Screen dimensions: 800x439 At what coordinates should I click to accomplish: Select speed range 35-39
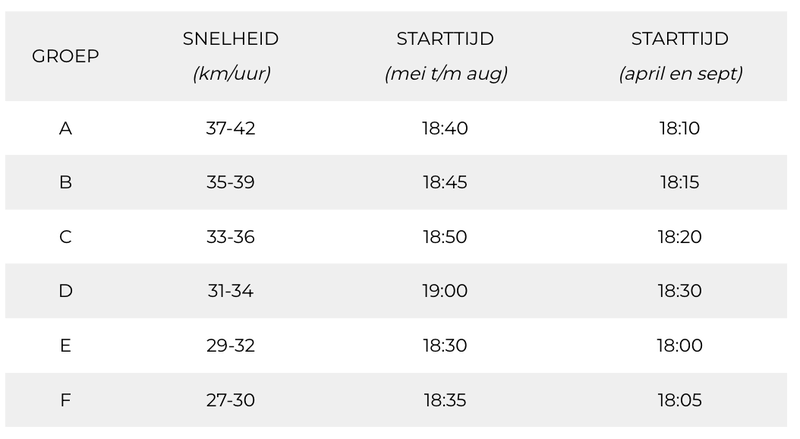coord(231,182)
